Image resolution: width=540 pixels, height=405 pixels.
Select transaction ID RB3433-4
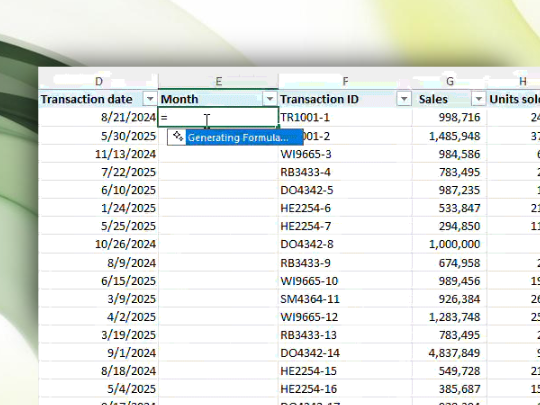(x=345, y=172)
